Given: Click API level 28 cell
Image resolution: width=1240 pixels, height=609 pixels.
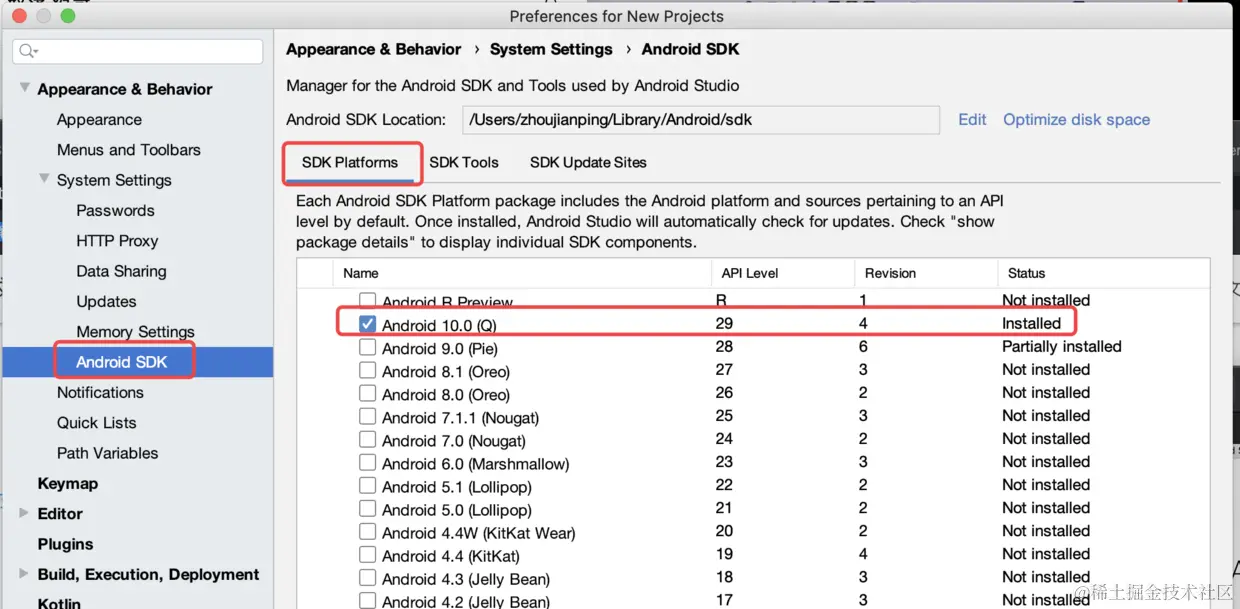Looking at the screenshot, I should coord(724,346).
